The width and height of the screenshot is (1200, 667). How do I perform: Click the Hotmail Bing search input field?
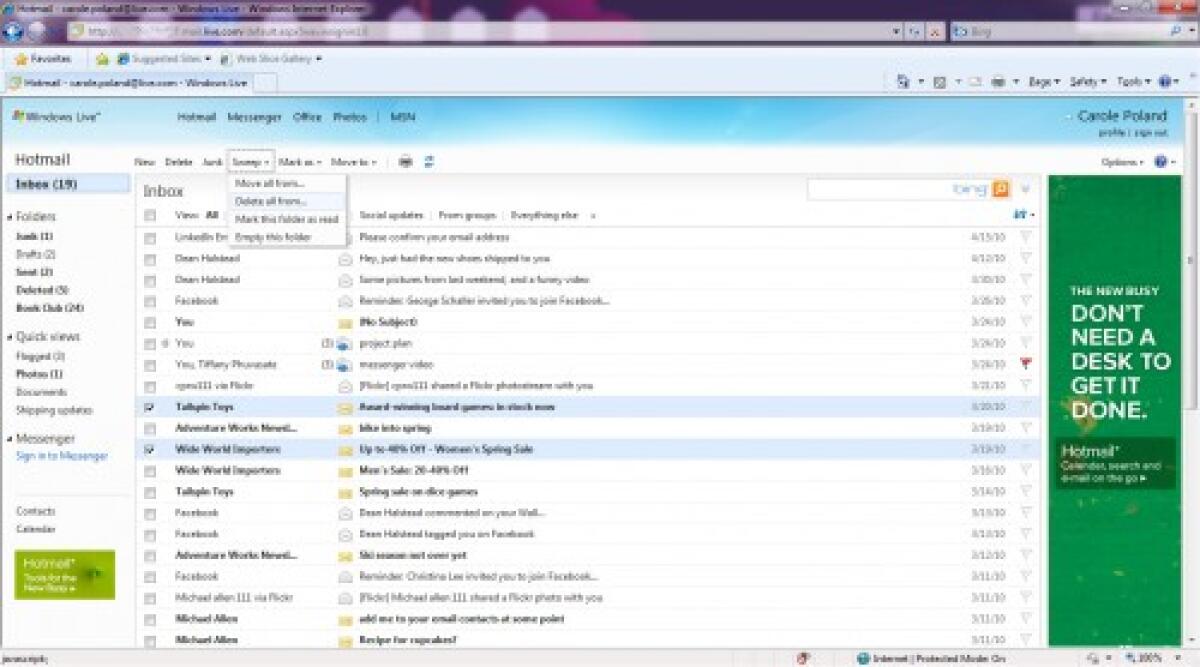(x=898, y=189)
